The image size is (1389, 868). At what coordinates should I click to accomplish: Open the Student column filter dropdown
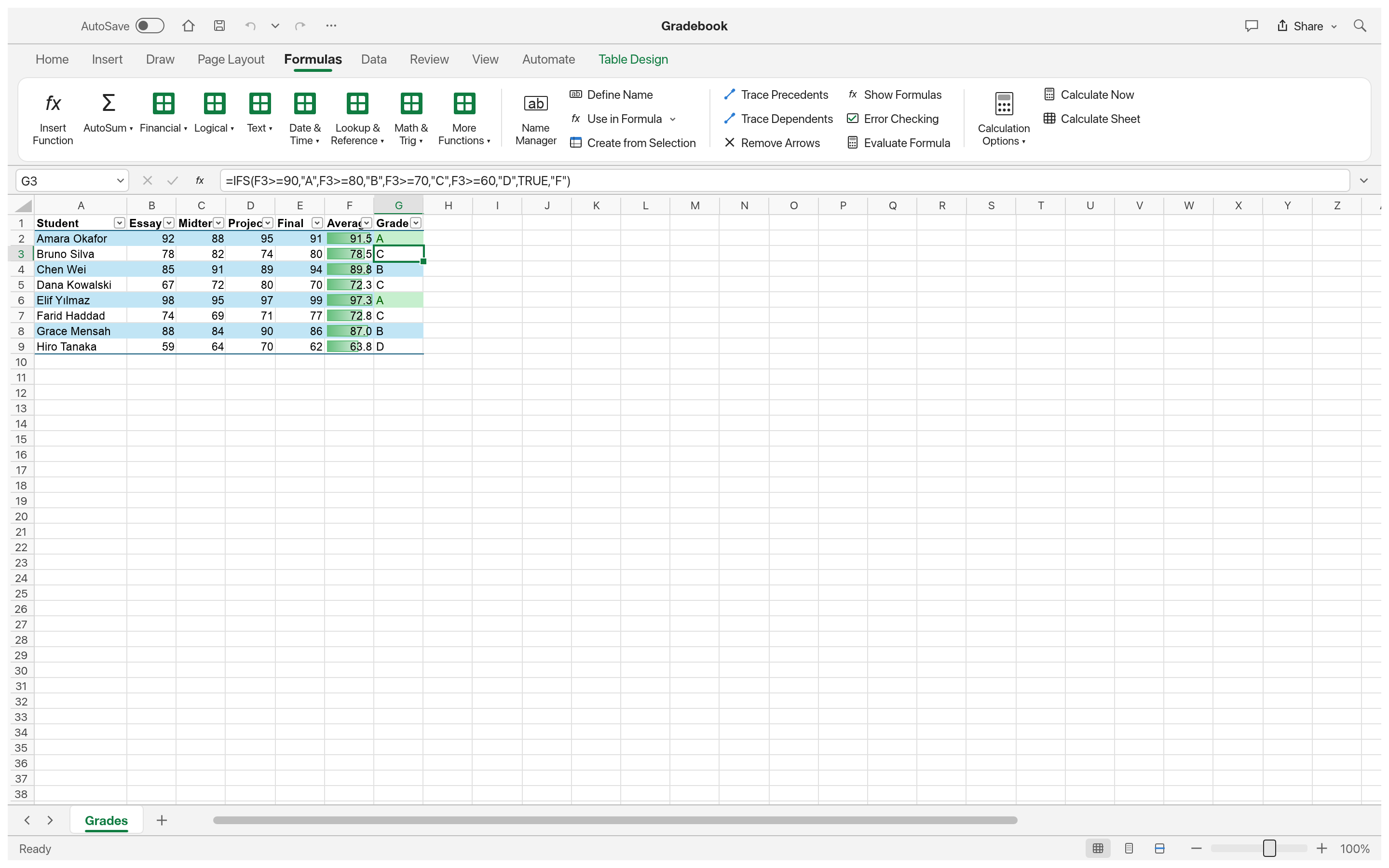pos(119,223)
